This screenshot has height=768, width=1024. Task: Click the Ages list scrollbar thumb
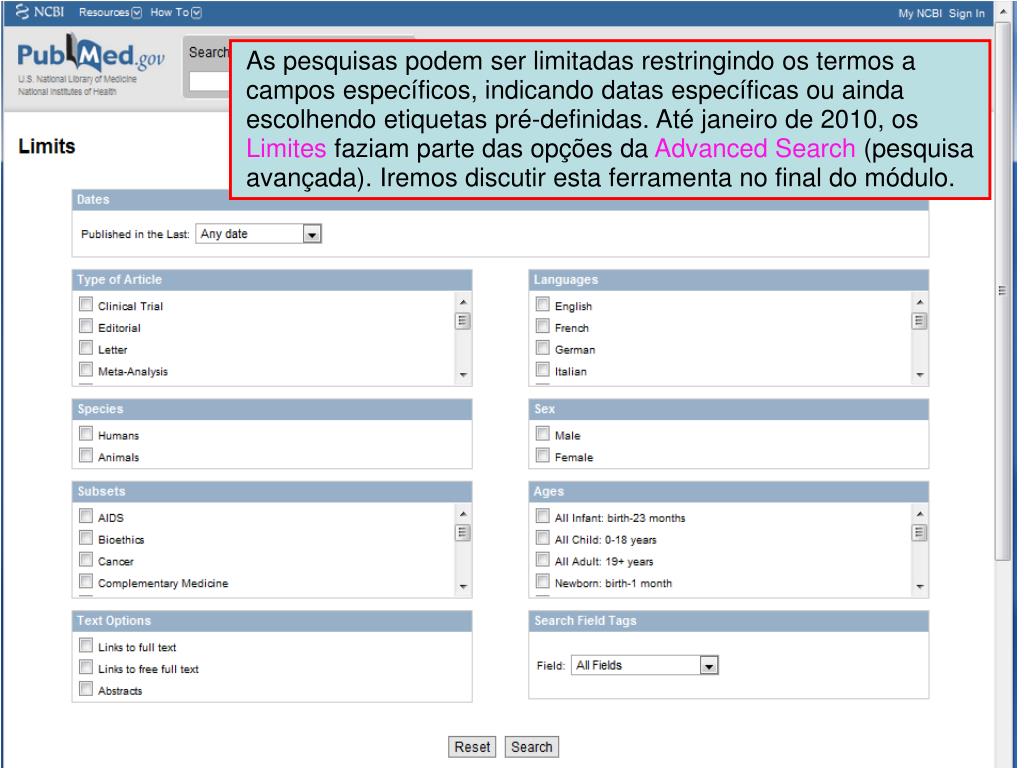(920, 533)
